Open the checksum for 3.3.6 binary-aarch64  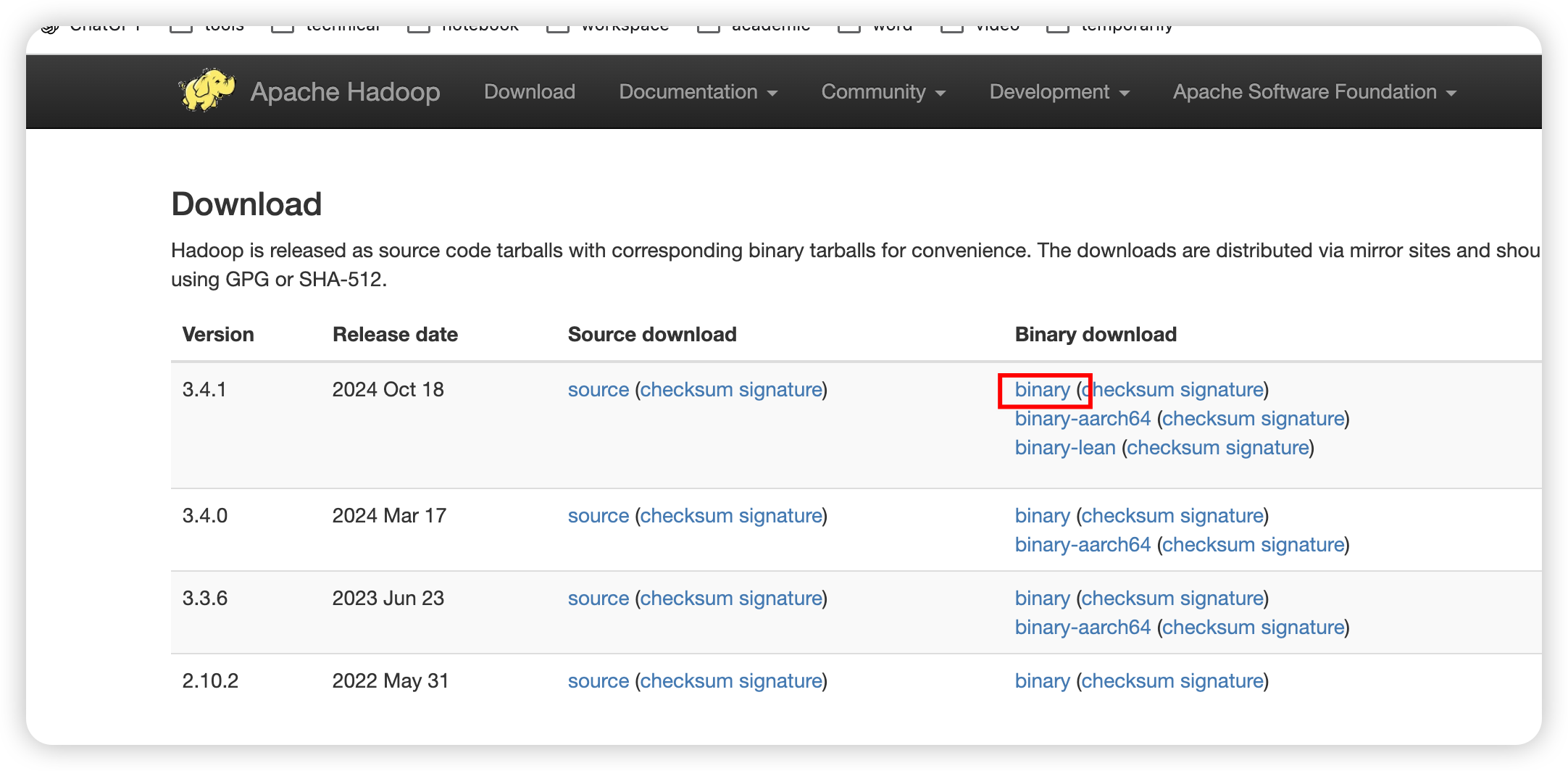(x=1208, y=628)
